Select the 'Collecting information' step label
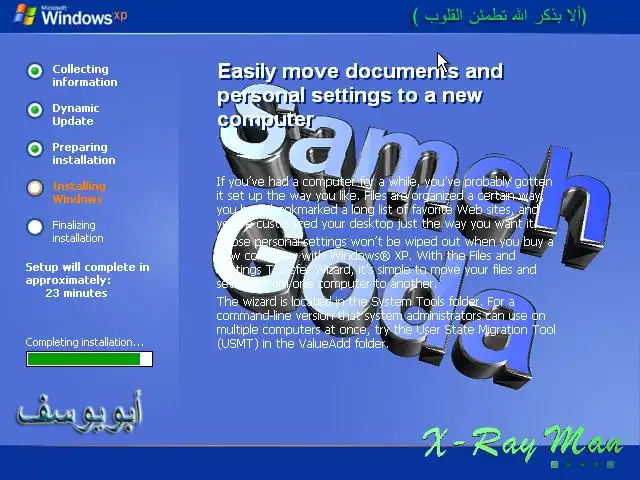This screenshot has height=480, width=640. click(84, 76)
